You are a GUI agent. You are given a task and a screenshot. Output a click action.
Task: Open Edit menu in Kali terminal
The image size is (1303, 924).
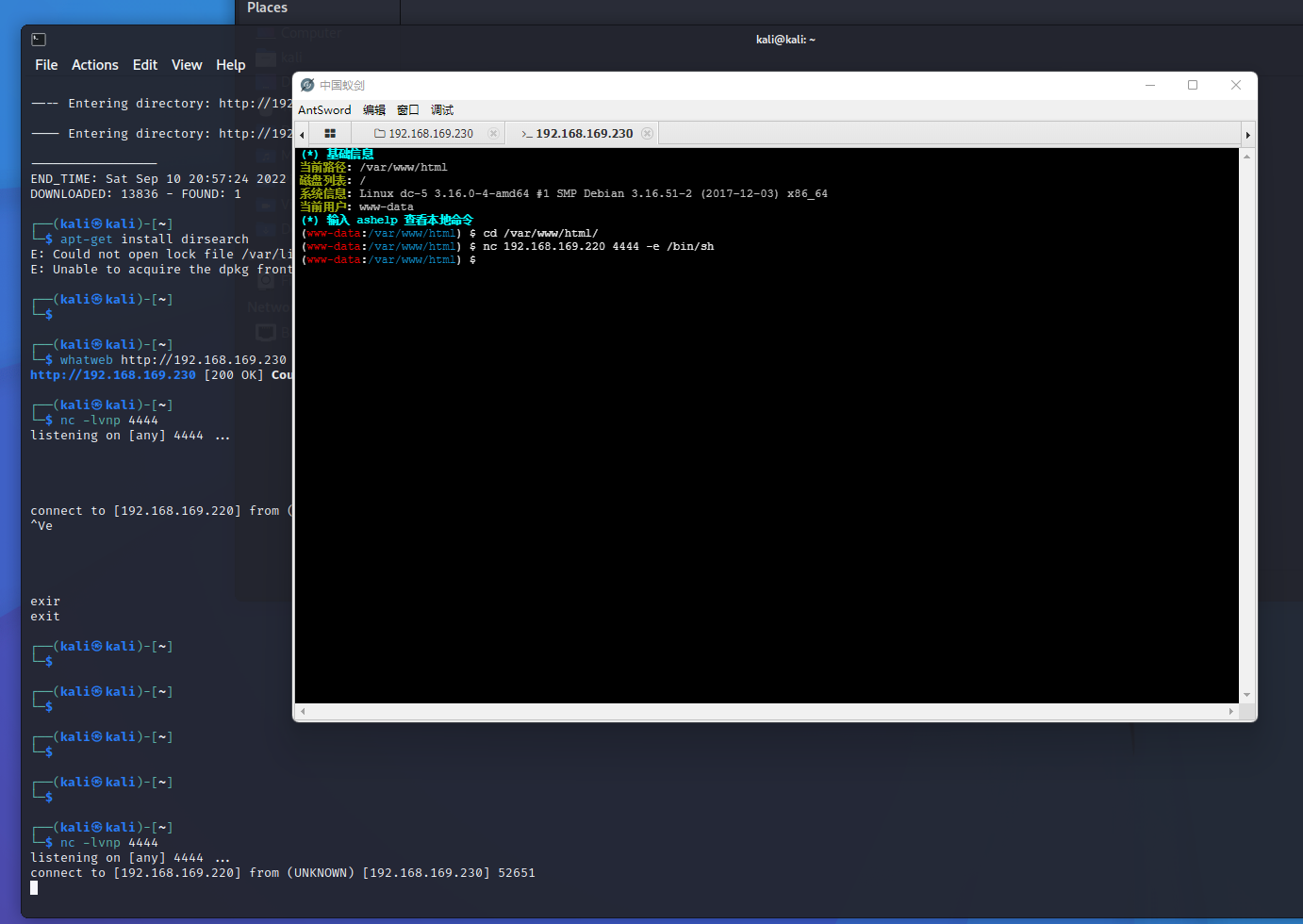pyautogui.click(x=145, y=65)
